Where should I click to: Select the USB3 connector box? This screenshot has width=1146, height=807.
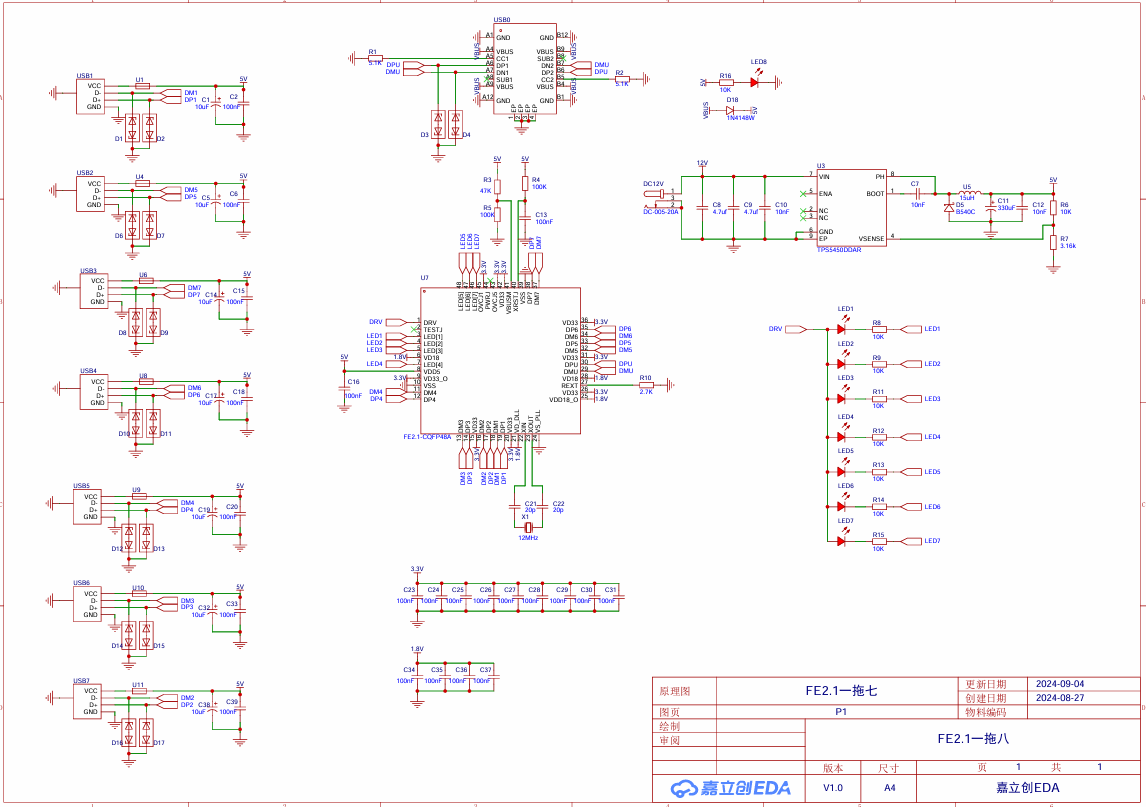click(x=94, y=291)
